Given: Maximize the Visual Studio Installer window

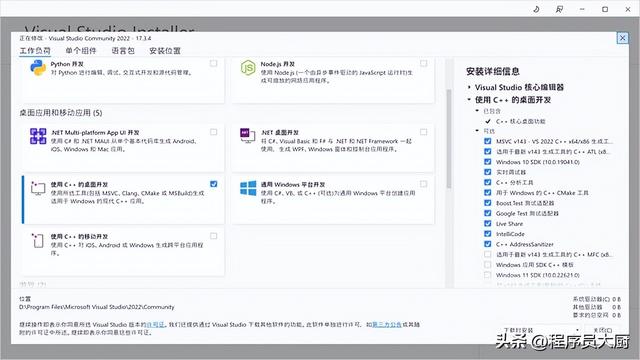Looking at the screenshot, I should (605, 9).
